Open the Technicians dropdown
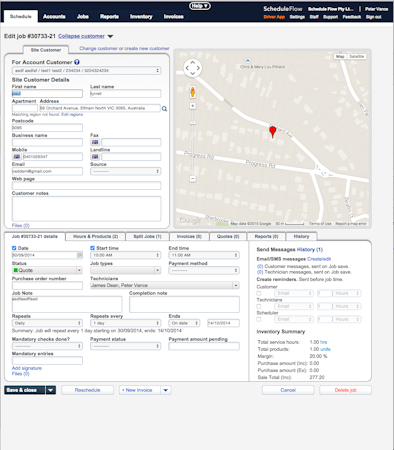The image size is (394, 450). tap(165, 285)
